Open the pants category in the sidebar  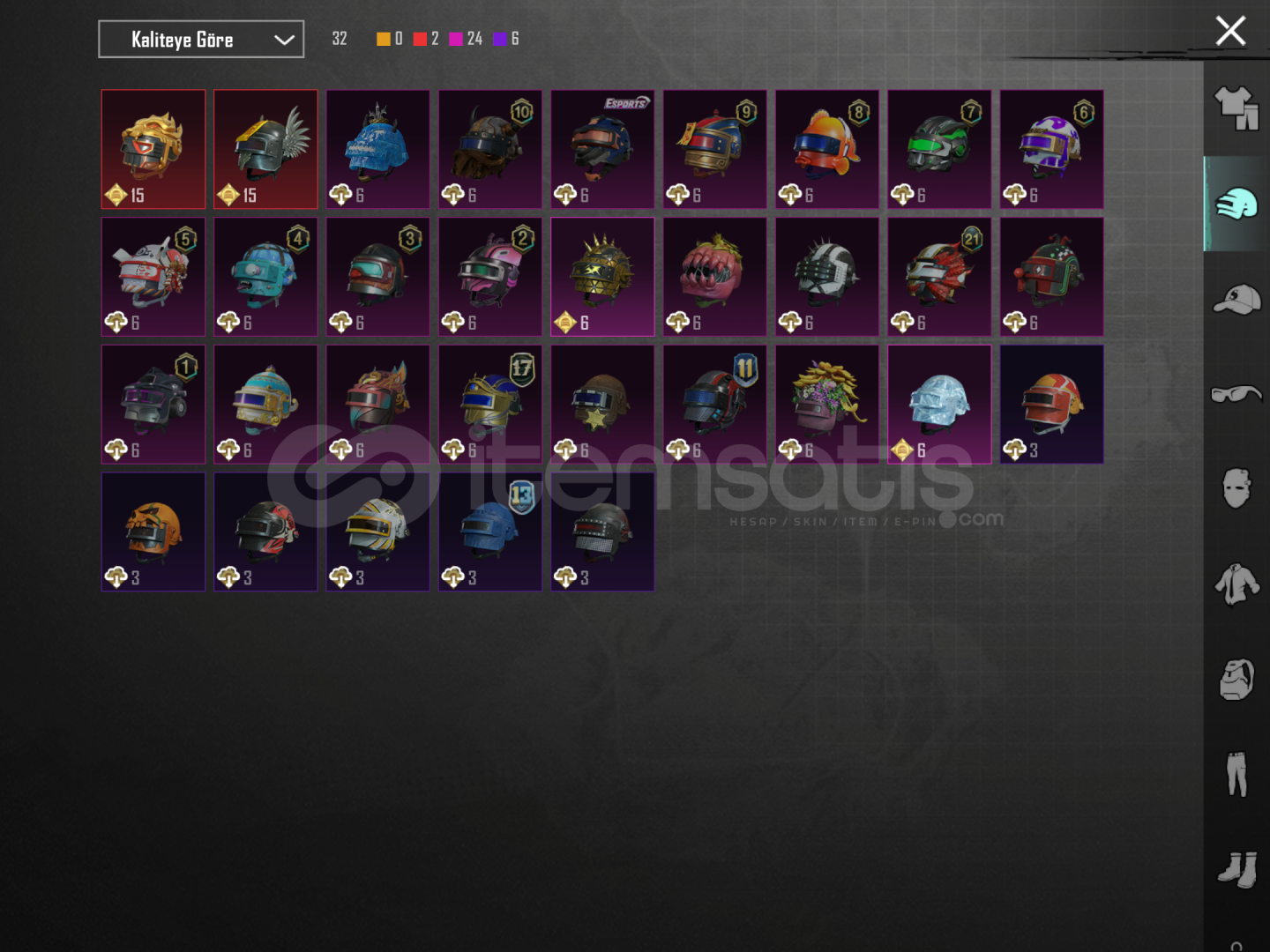(1236, 774)
